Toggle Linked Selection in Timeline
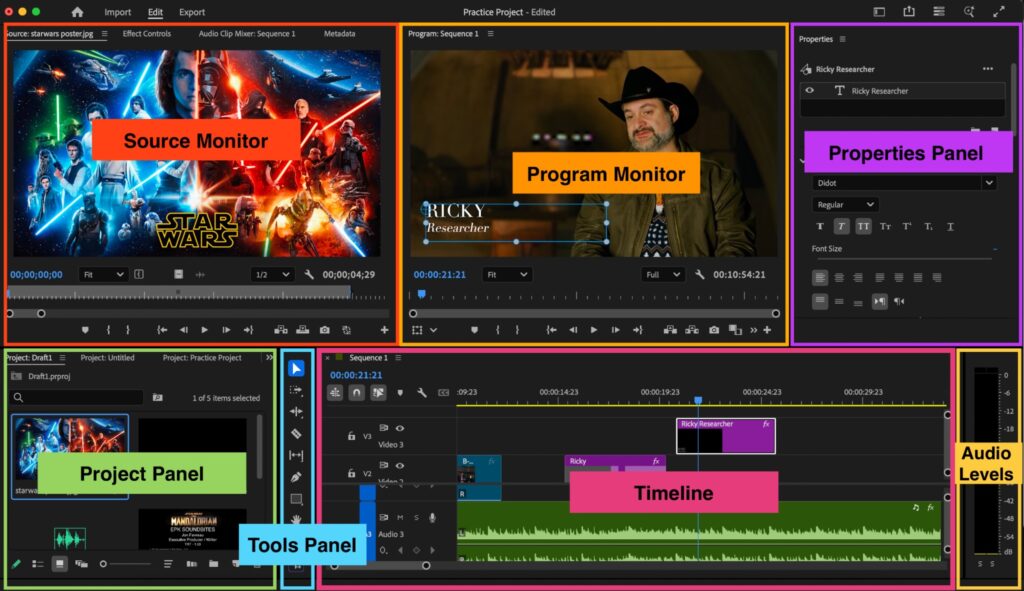This screenshot has height=591, width=1024. (378, 392)
